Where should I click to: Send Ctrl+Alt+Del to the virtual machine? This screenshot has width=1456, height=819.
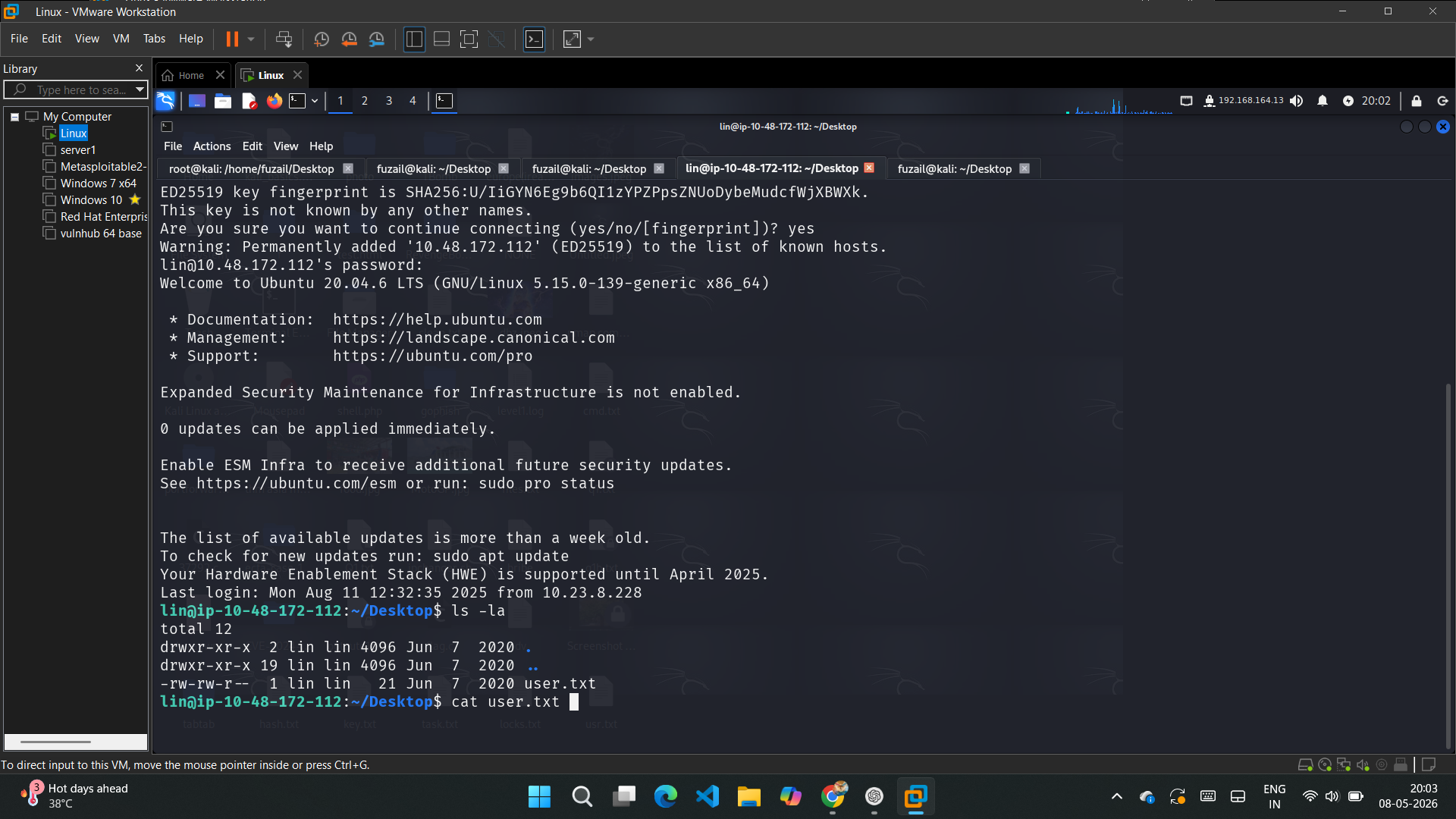[284, 39]
